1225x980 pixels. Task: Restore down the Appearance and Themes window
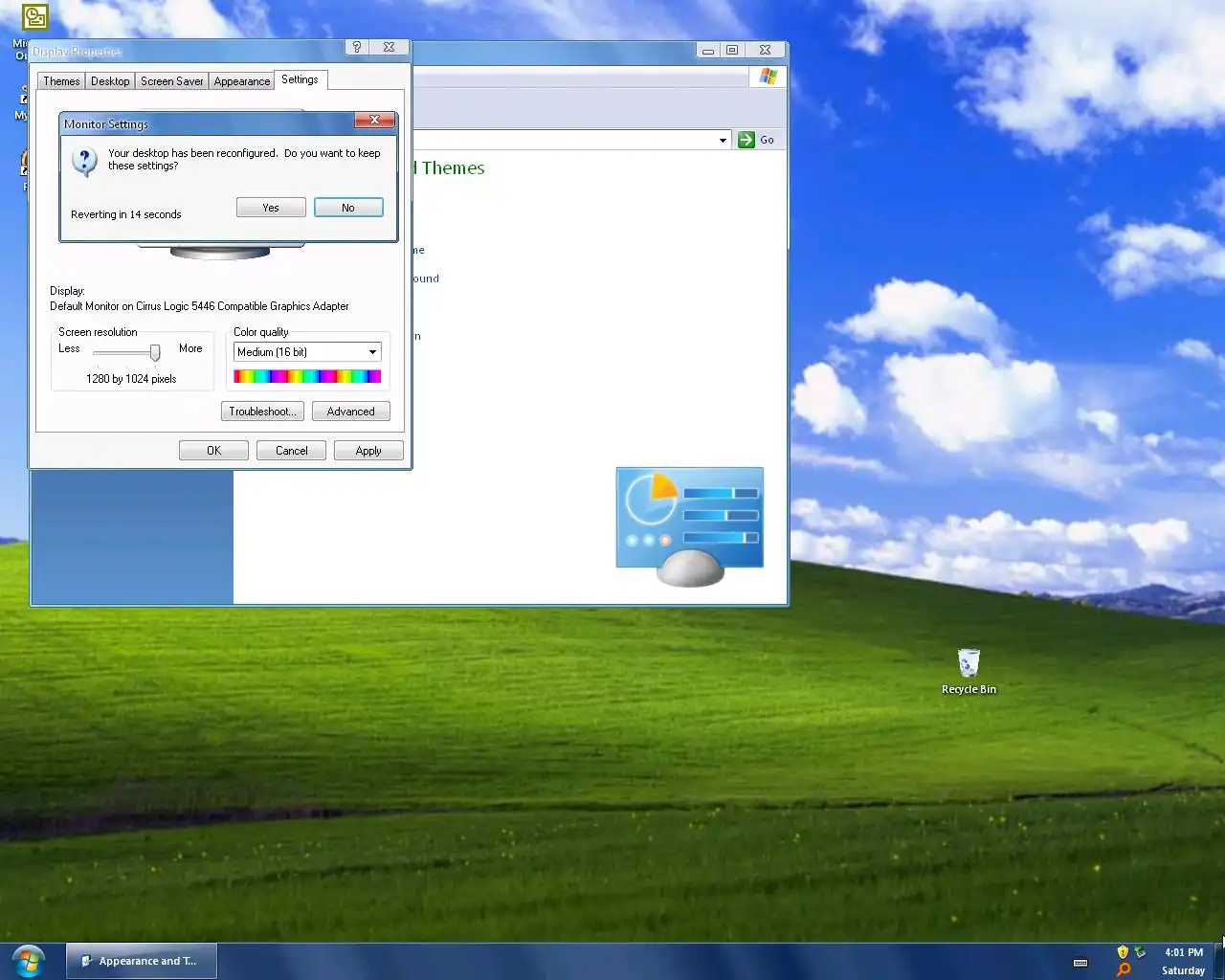[x=732, y=50]
